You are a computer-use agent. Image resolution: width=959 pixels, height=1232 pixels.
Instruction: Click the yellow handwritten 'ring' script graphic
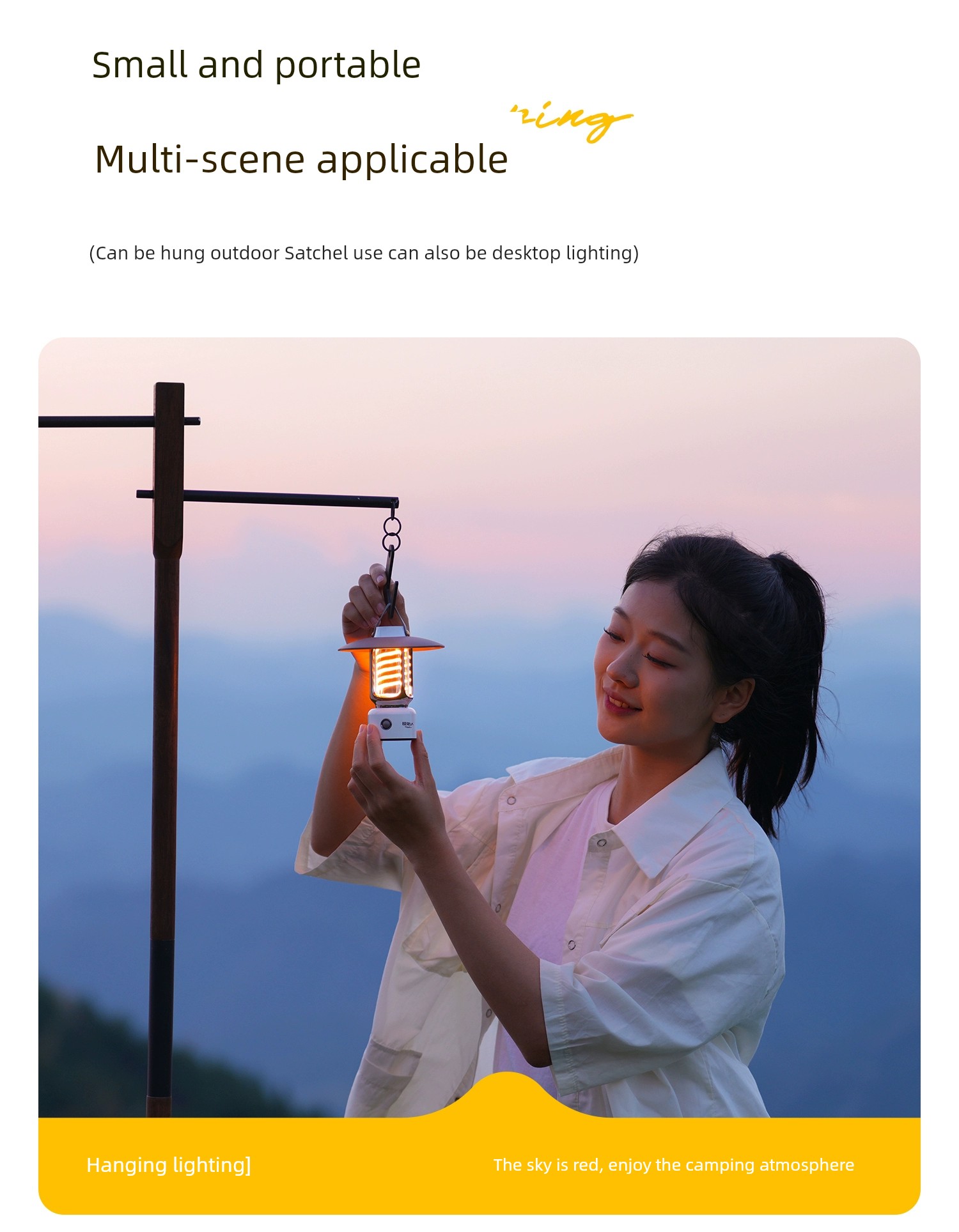[x=571, y=122]
